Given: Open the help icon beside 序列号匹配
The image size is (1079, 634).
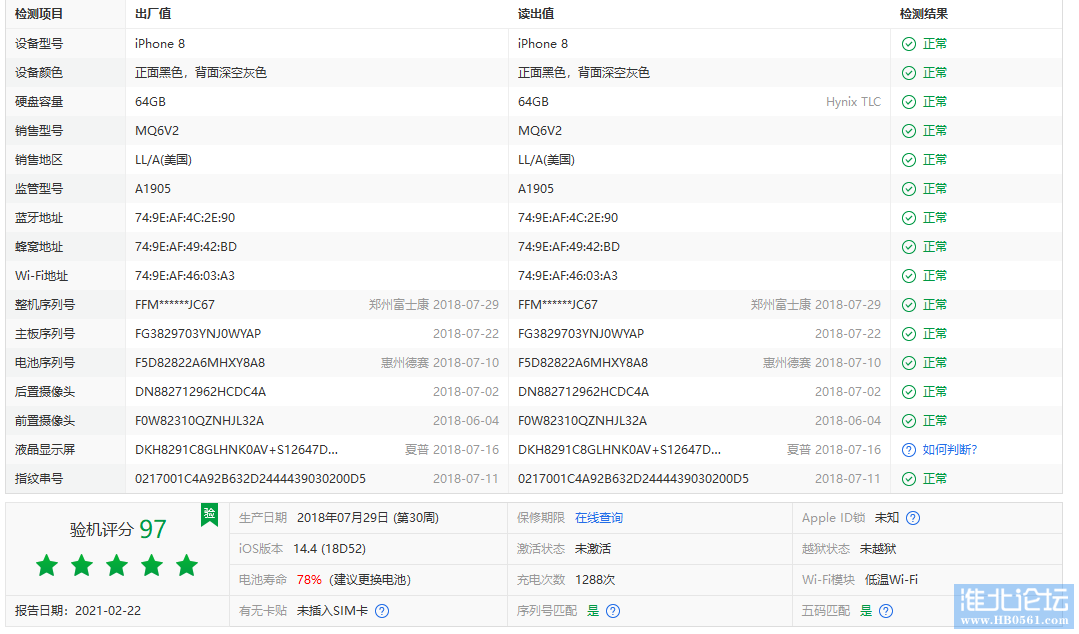Looking at the screenshot, I should coord(612,611).
